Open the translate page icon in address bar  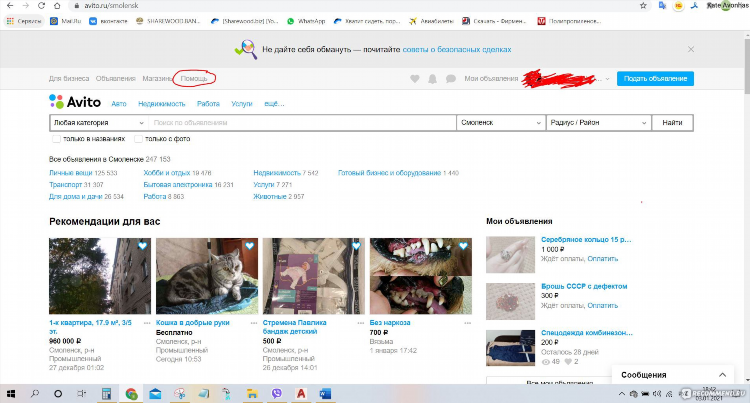click(x=662, y=6)
